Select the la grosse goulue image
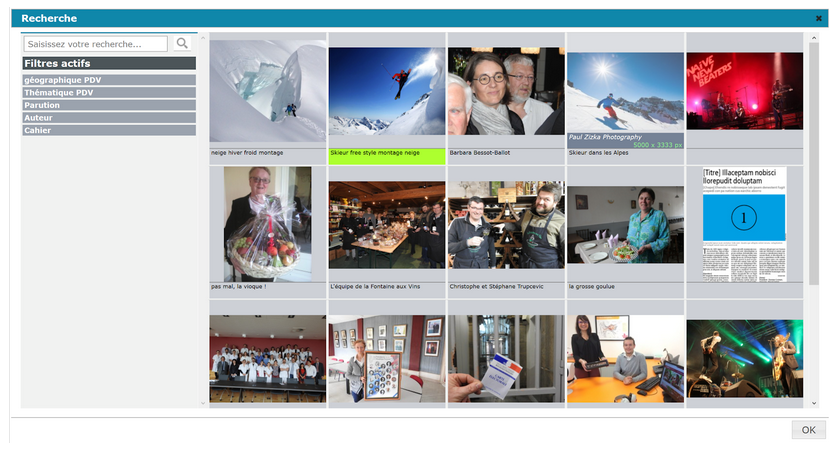This screenshot has width=837, height=450. pyautogui.click(x=624, y=224)
